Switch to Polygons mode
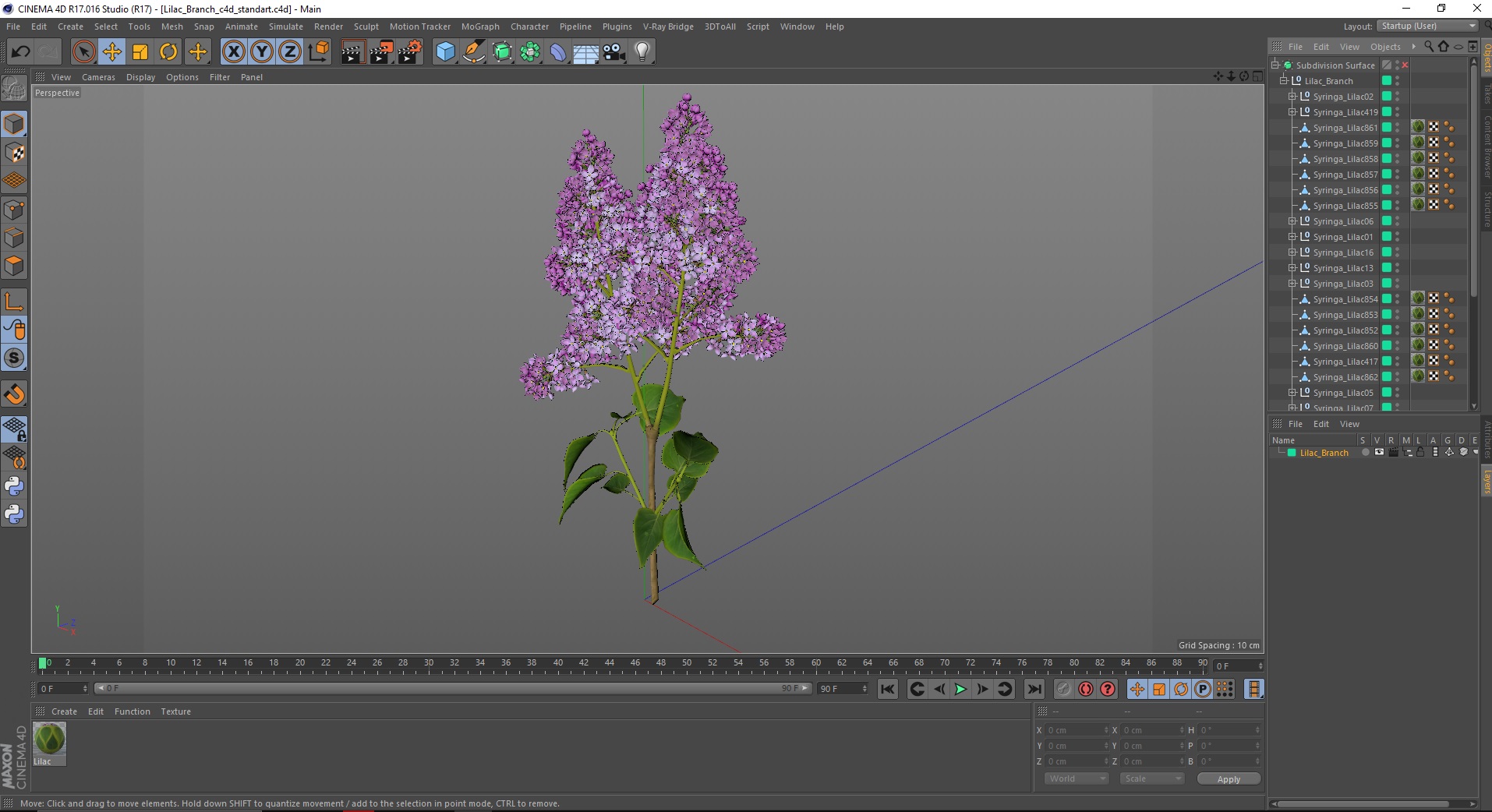1492x812 pixels. click(14, 266)
